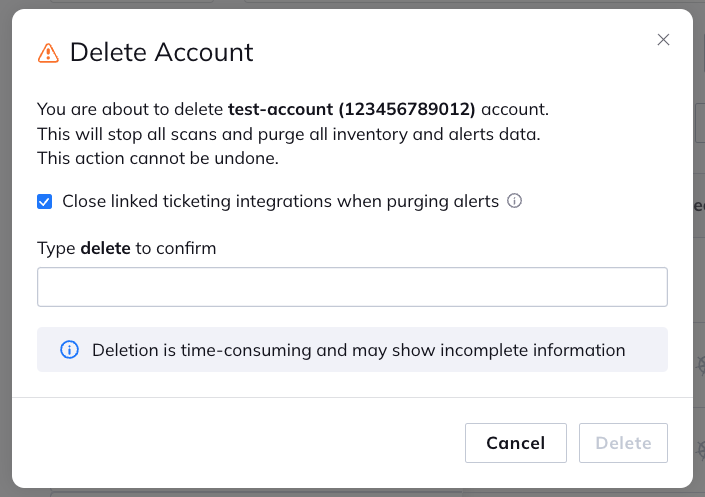Image resolution: width=705 pixels, height=497 pixels.
Task: Focus the confirmation text input field
Action: 352,287
